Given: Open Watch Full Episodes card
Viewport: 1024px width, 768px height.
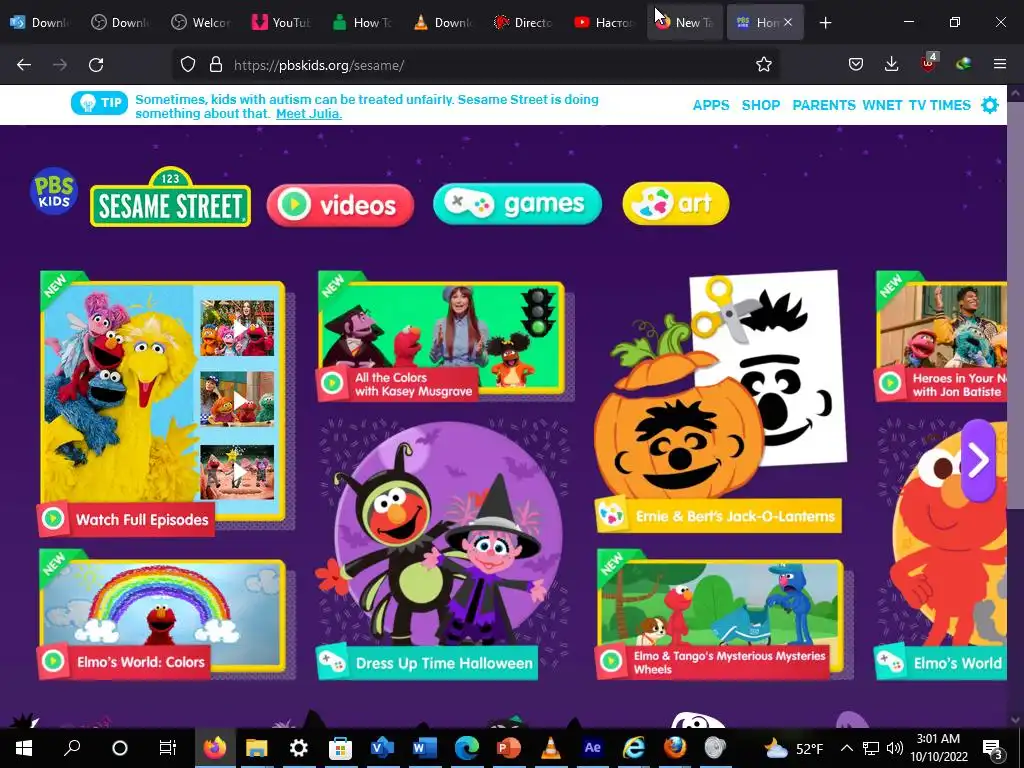Looking at the screenshot, I should point(162,404).
